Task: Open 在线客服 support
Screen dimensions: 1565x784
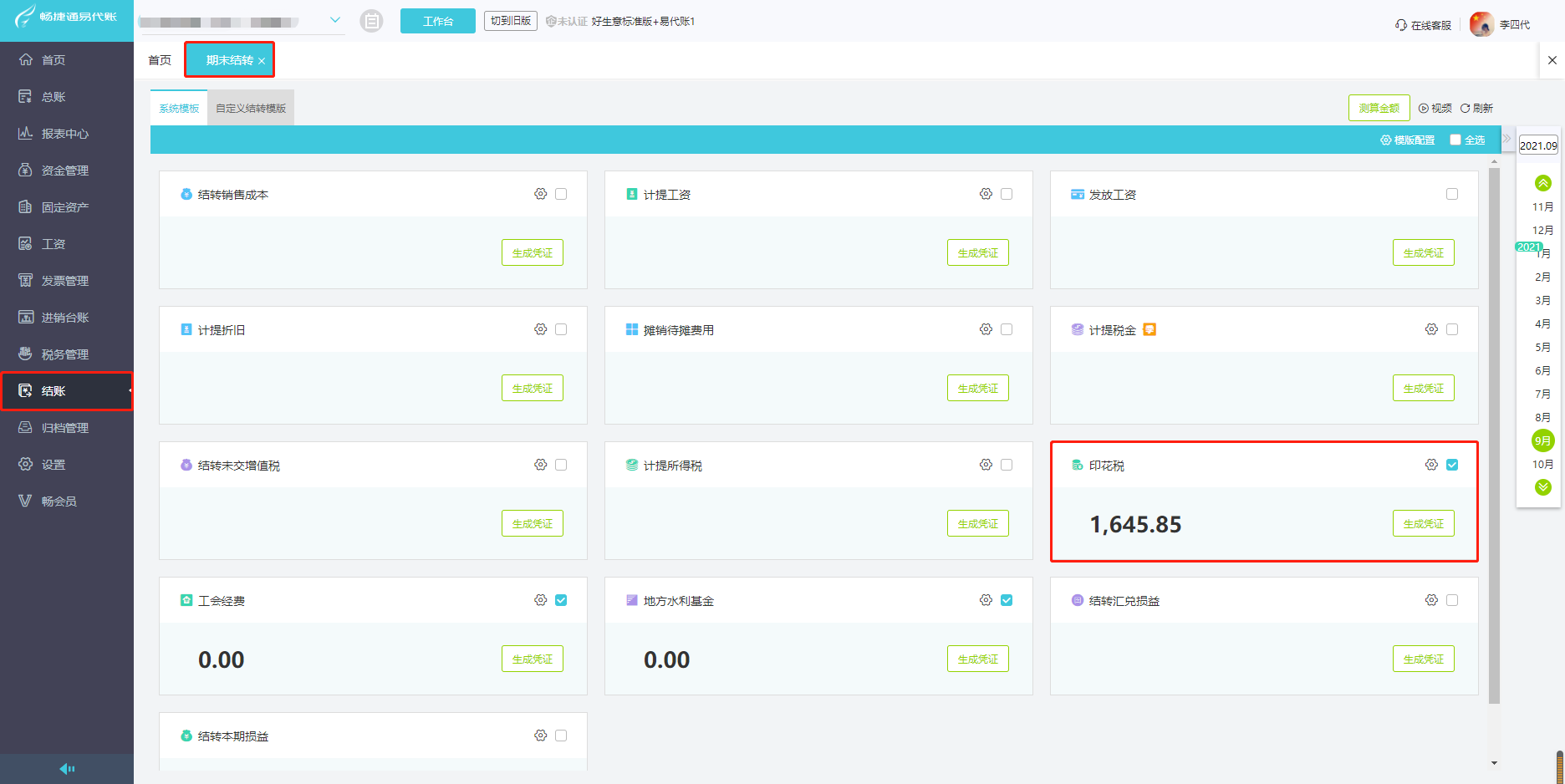Action: [x=1423, y=25]
